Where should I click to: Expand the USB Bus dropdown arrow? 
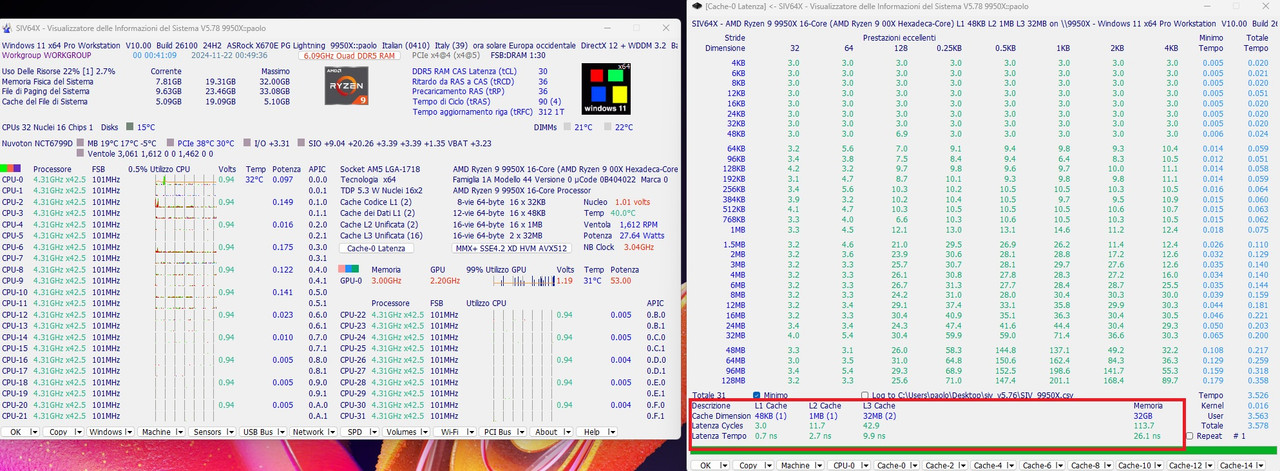(x=281, y=432)
